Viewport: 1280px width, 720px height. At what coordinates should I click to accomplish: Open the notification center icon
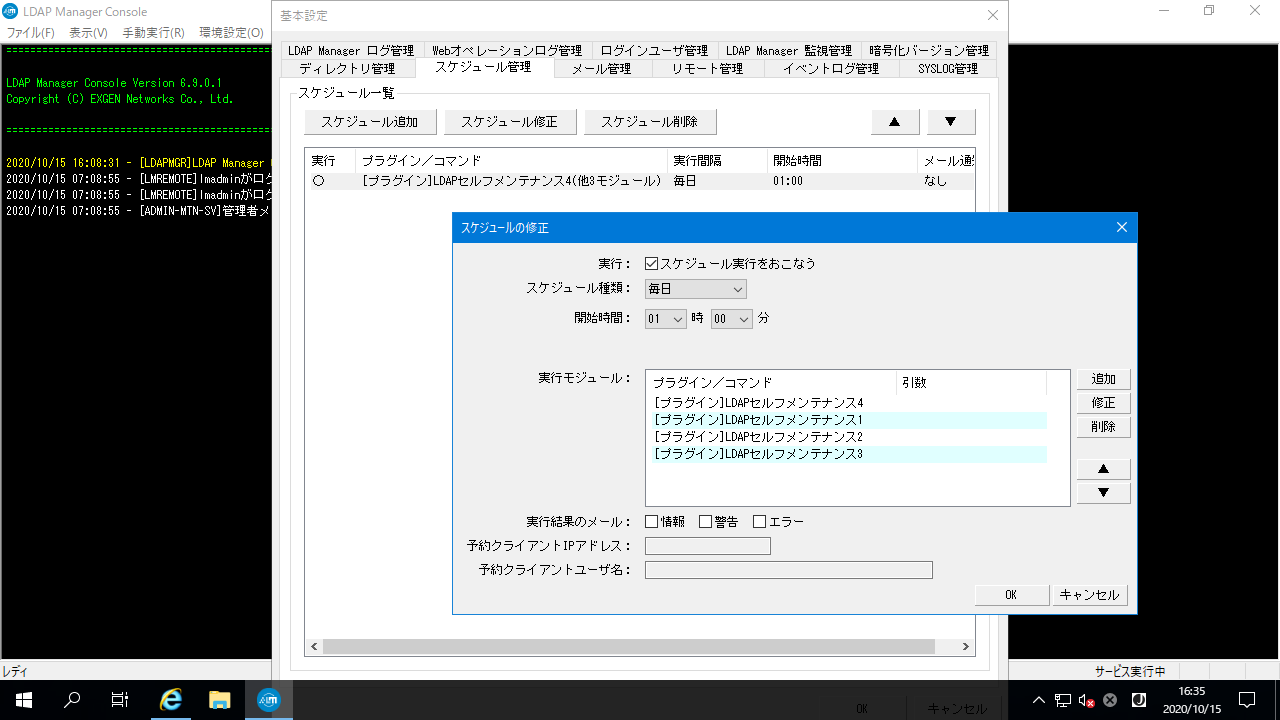click(x=1247, y=700)
